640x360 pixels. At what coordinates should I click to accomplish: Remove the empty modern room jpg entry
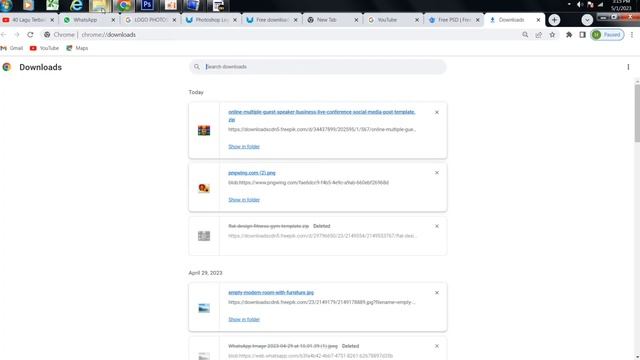pos(437,293)
